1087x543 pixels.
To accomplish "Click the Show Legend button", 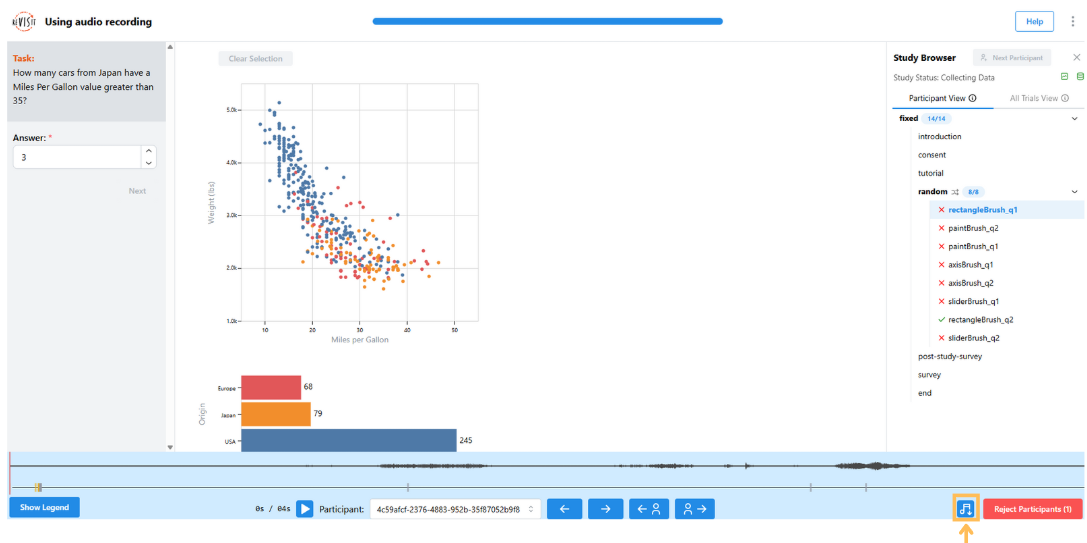I will point(44,508).
